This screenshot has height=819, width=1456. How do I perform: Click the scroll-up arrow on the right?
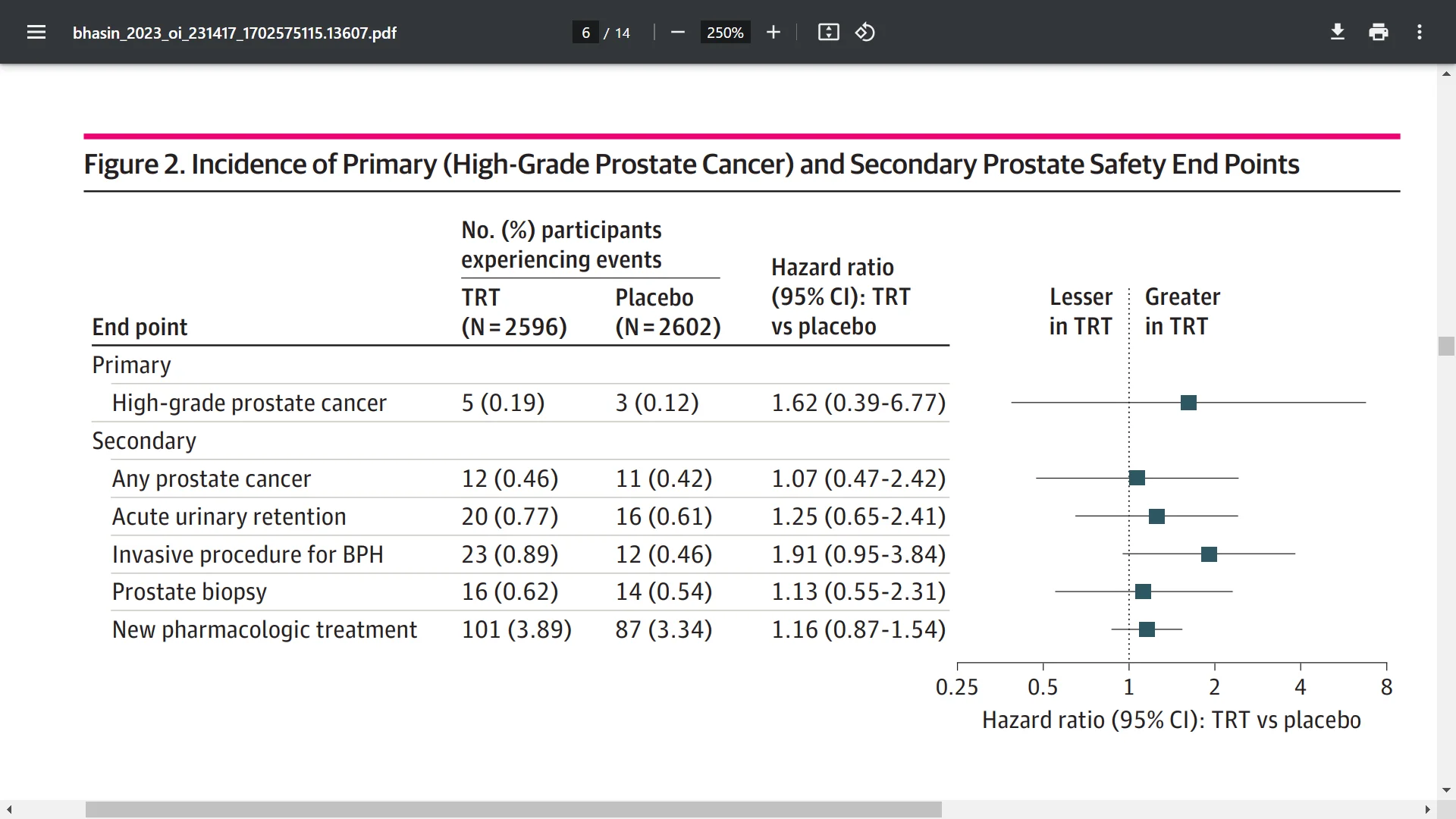1446,74
